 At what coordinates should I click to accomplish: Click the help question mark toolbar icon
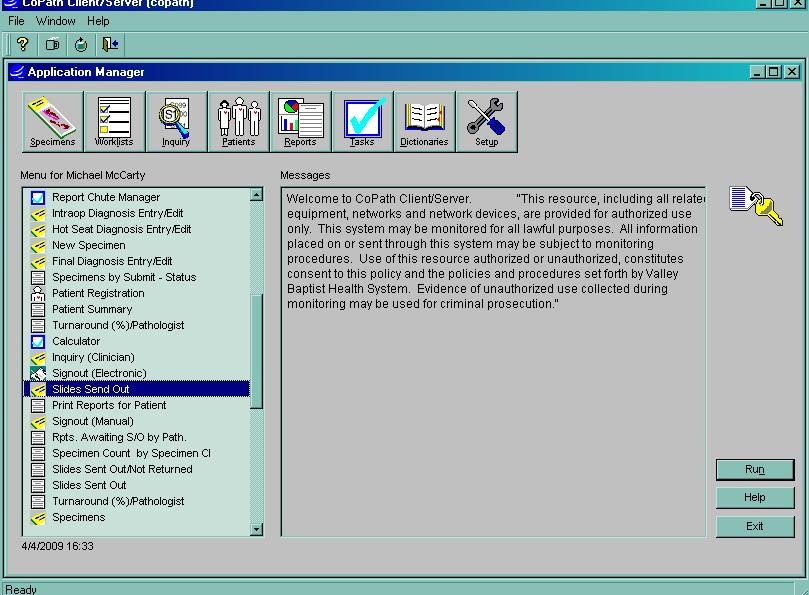(x=22, y=44)
